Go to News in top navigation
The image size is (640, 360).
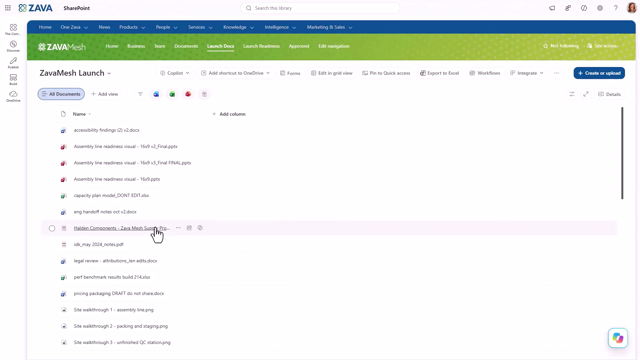point(104,27)
